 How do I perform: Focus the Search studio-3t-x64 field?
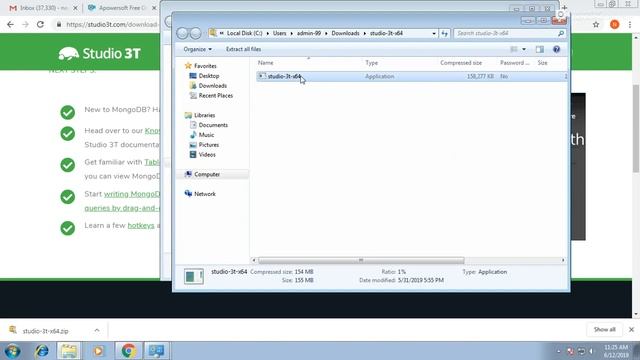506,33
